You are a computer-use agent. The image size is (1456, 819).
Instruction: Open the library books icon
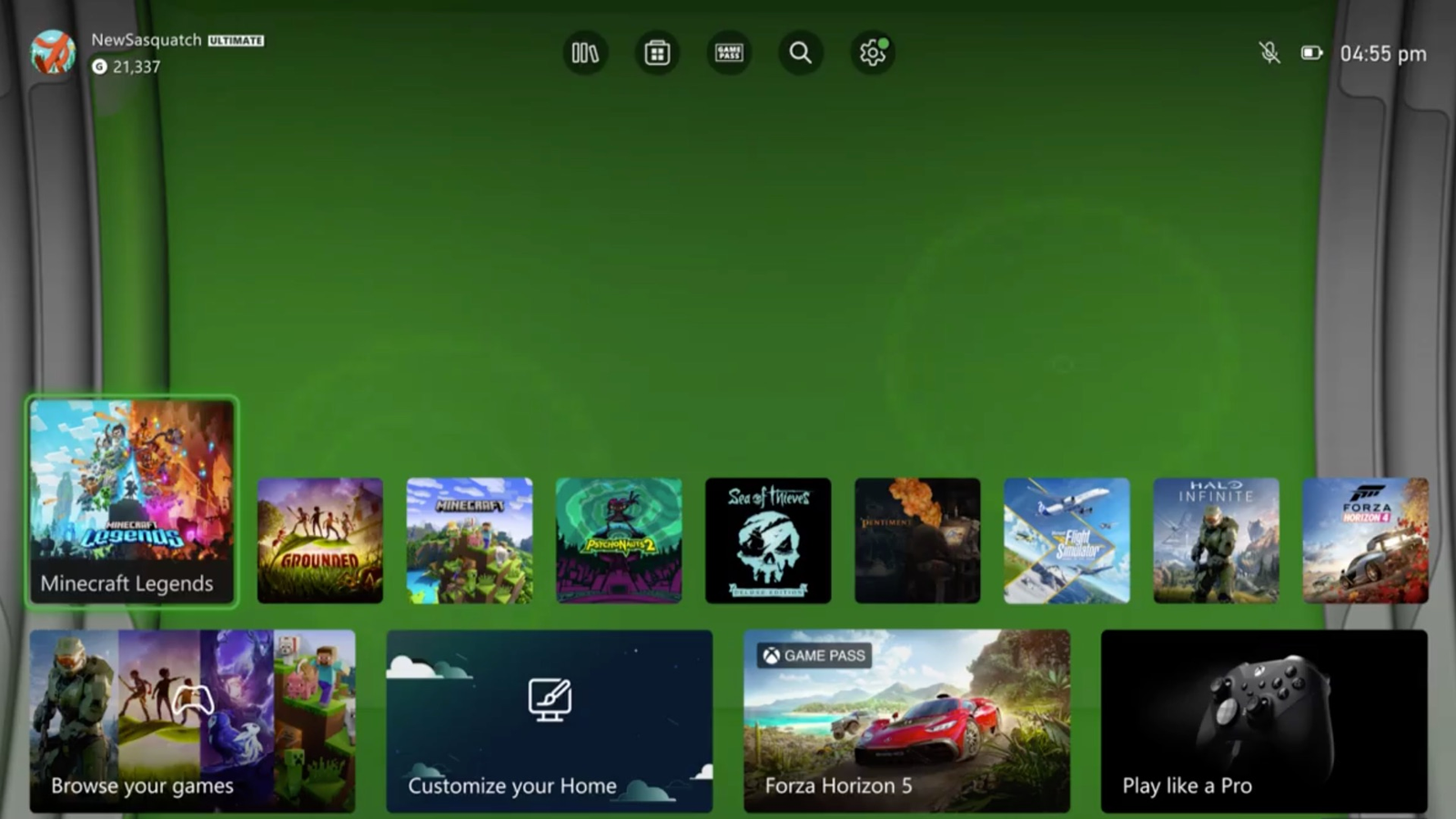tap(585, 53)
